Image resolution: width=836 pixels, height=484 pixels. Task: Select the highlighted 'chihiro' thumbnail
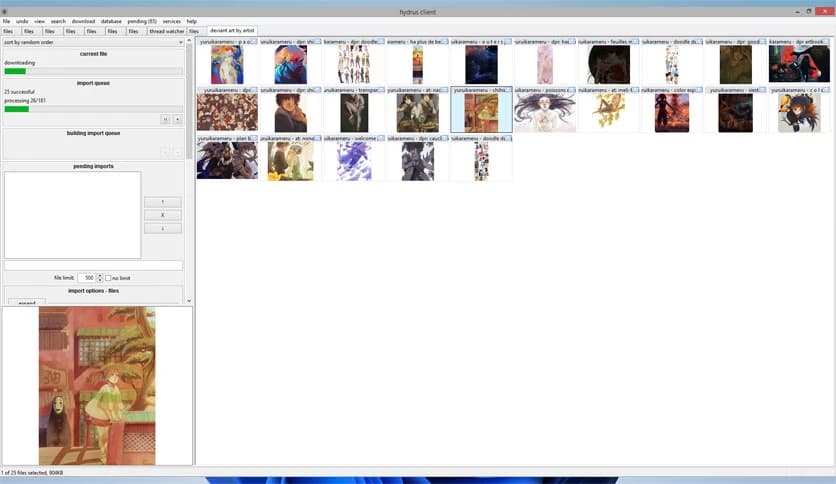coord(481,109)
